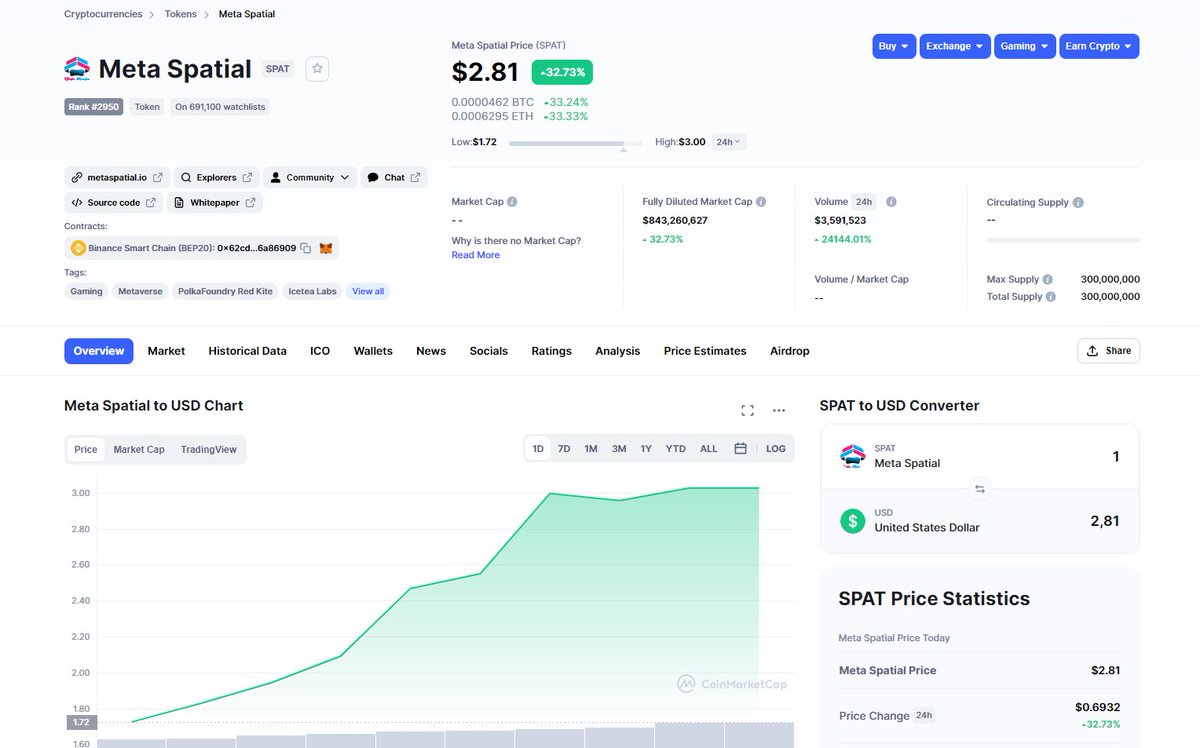
Task: Open the Historical Data tab
Action: [x=247, y=351]
